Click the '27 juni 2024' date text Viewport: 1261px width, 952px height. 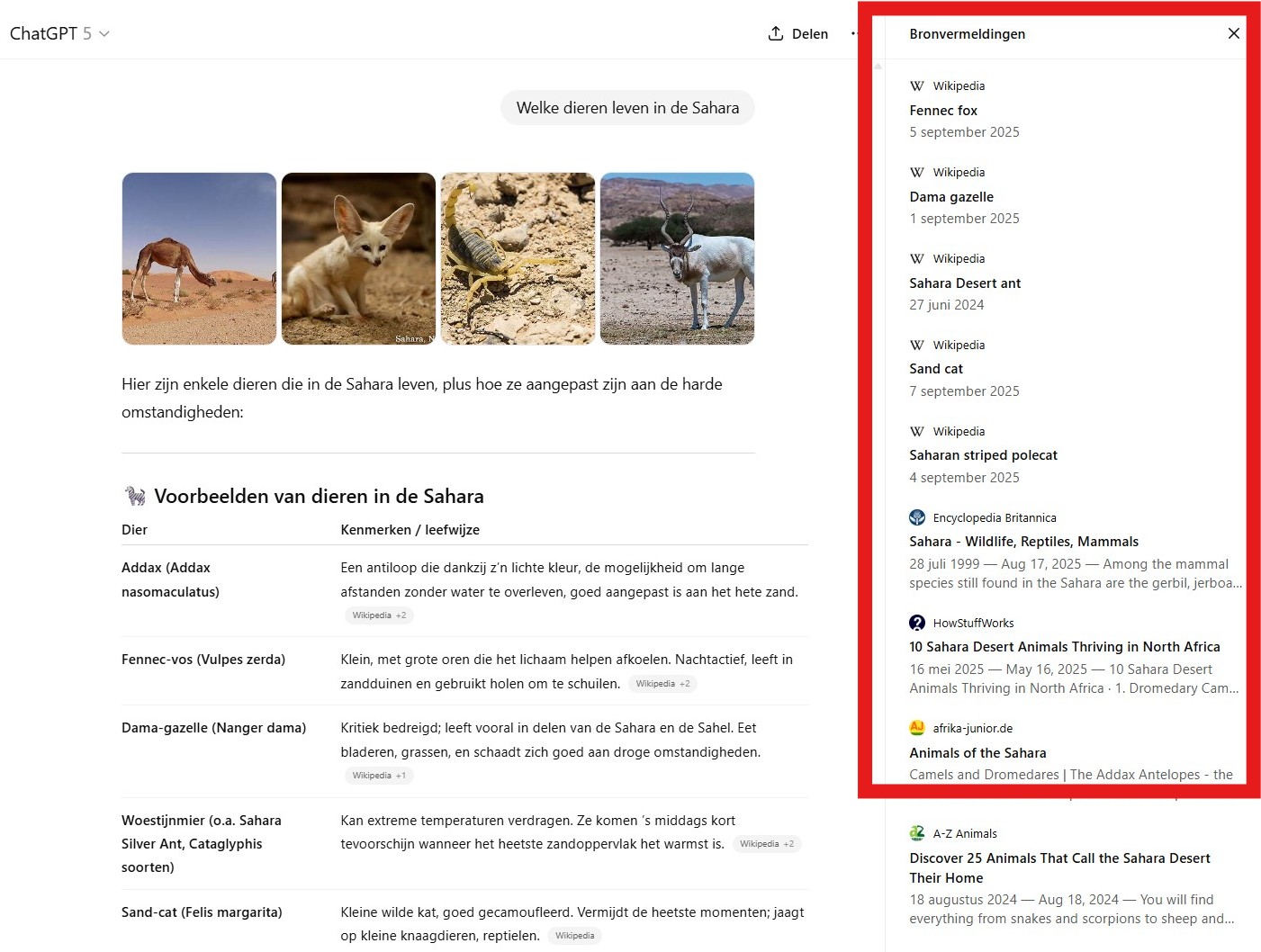pos(946,305)
